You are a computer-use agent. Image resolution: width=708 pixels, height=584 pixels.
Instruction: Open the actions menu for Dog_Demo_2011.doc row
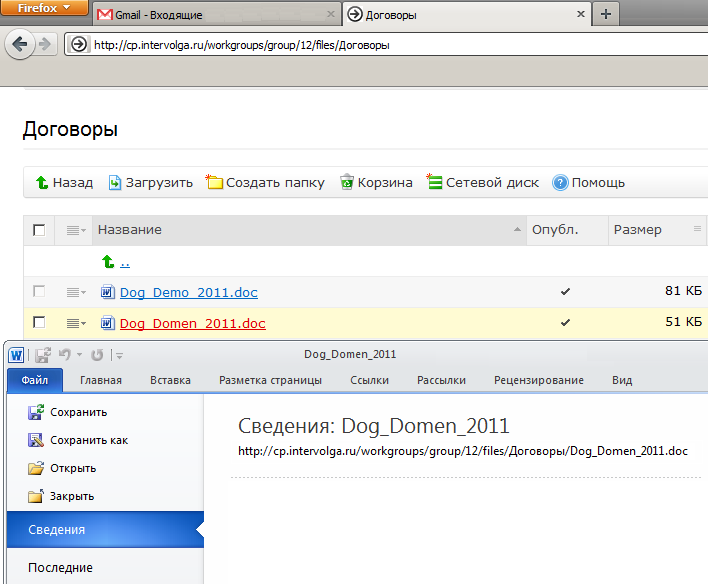click(x=76, y=292)
